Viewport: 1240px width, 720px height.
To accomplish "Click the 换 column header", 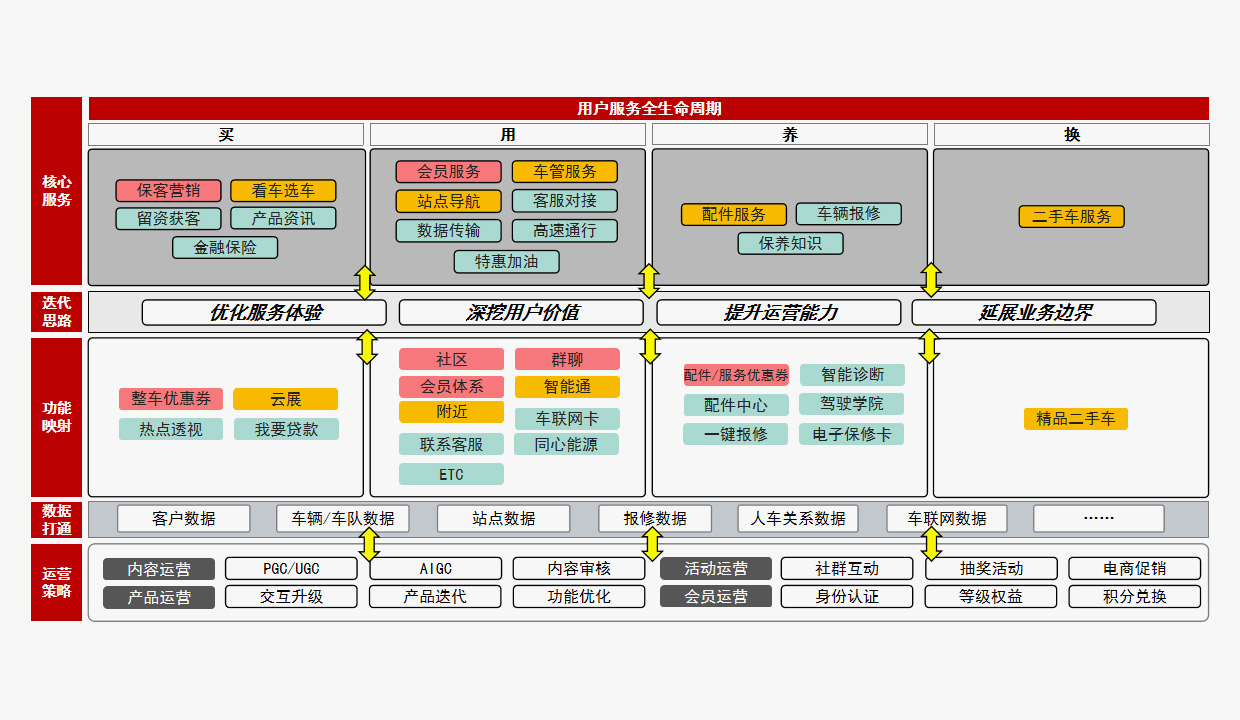I will click(1071, 135).
